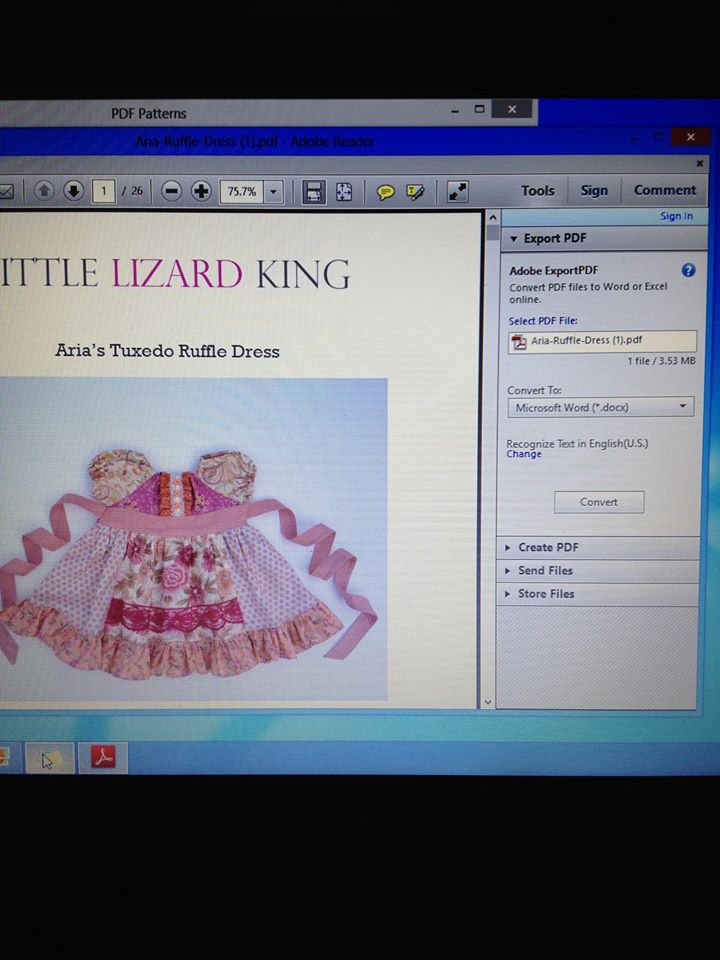Click the save file floppy icon
Screen dimensions: 720x960
click(314, 192)
